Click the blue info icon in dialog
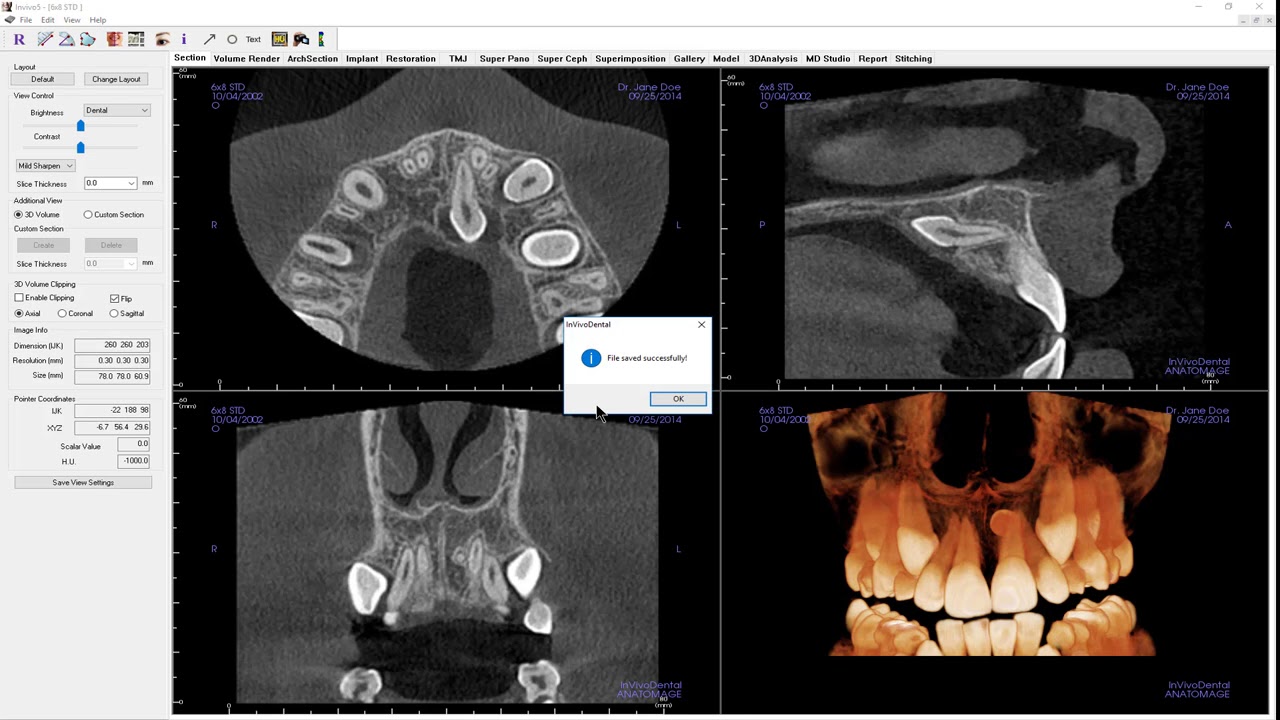 [x=591, y=358]
